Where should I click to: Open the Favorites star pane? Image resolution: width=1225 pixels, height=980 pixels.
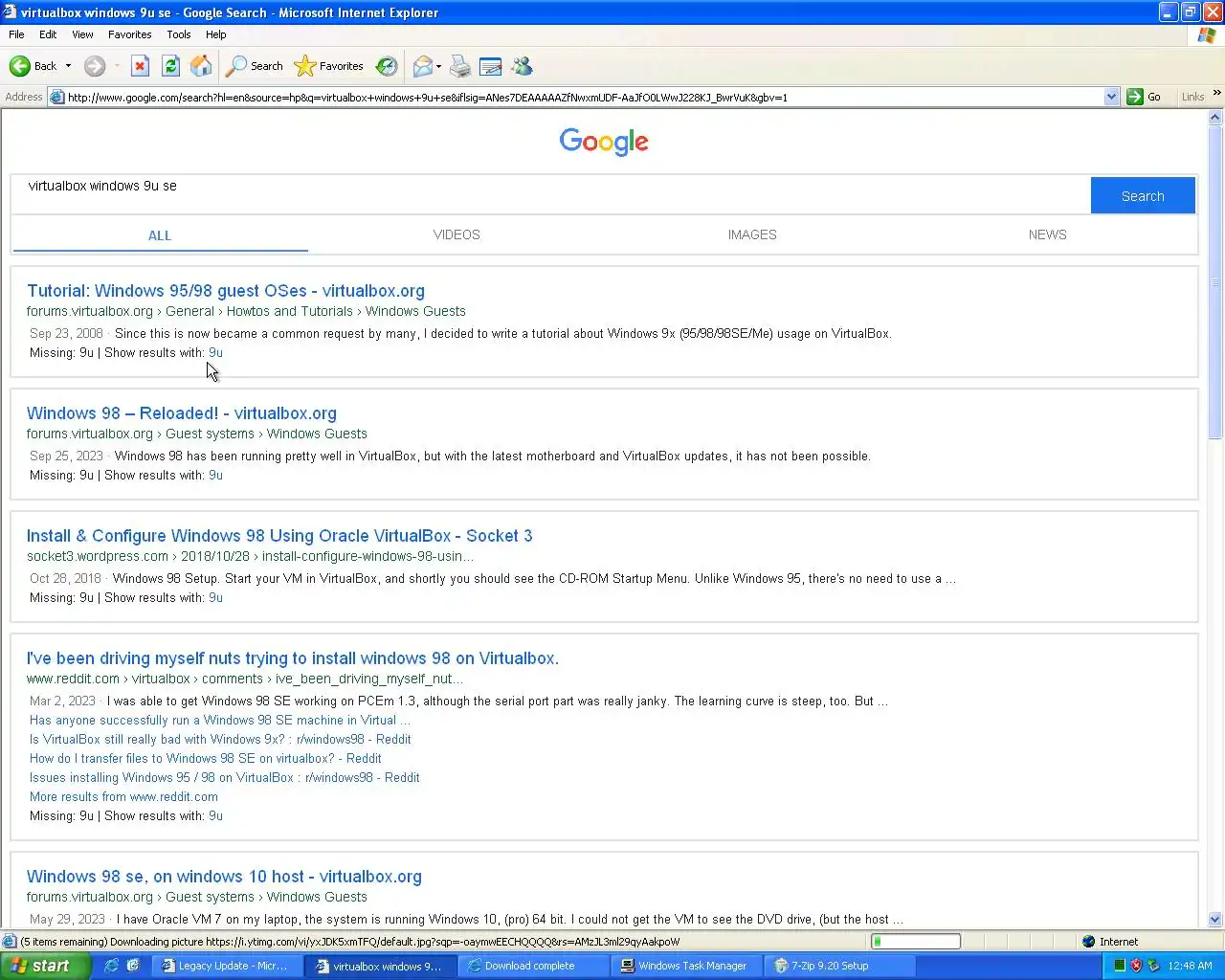tap(328, 66)
